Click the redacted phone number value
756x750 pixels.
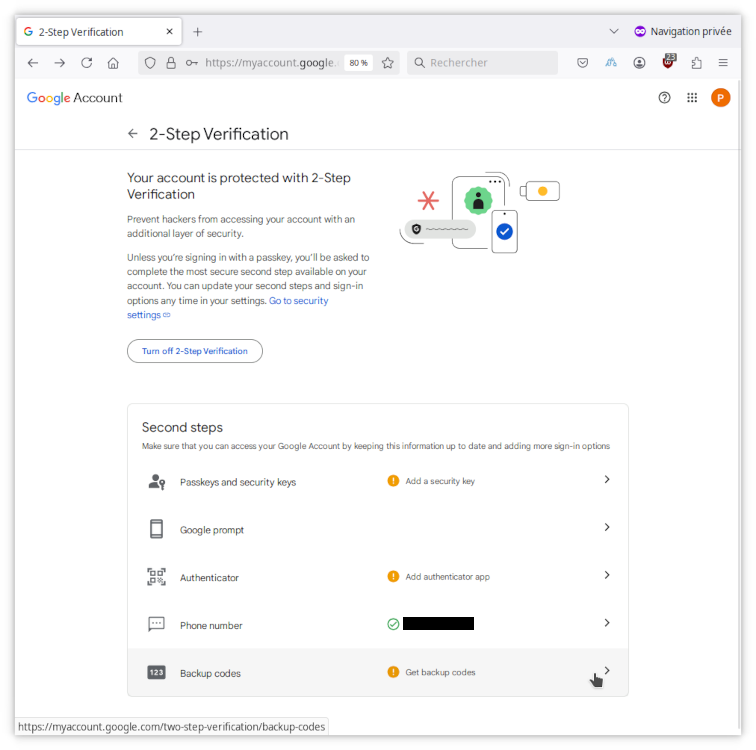[x=438, y=623]
